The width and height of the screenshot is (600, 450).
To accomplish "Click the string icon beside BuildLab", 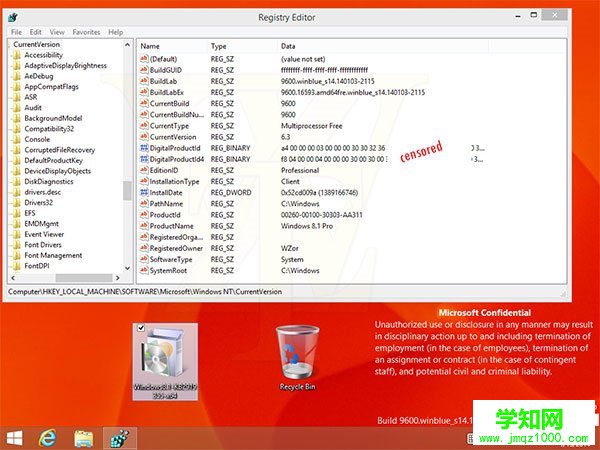I will (x=144, y=81).
